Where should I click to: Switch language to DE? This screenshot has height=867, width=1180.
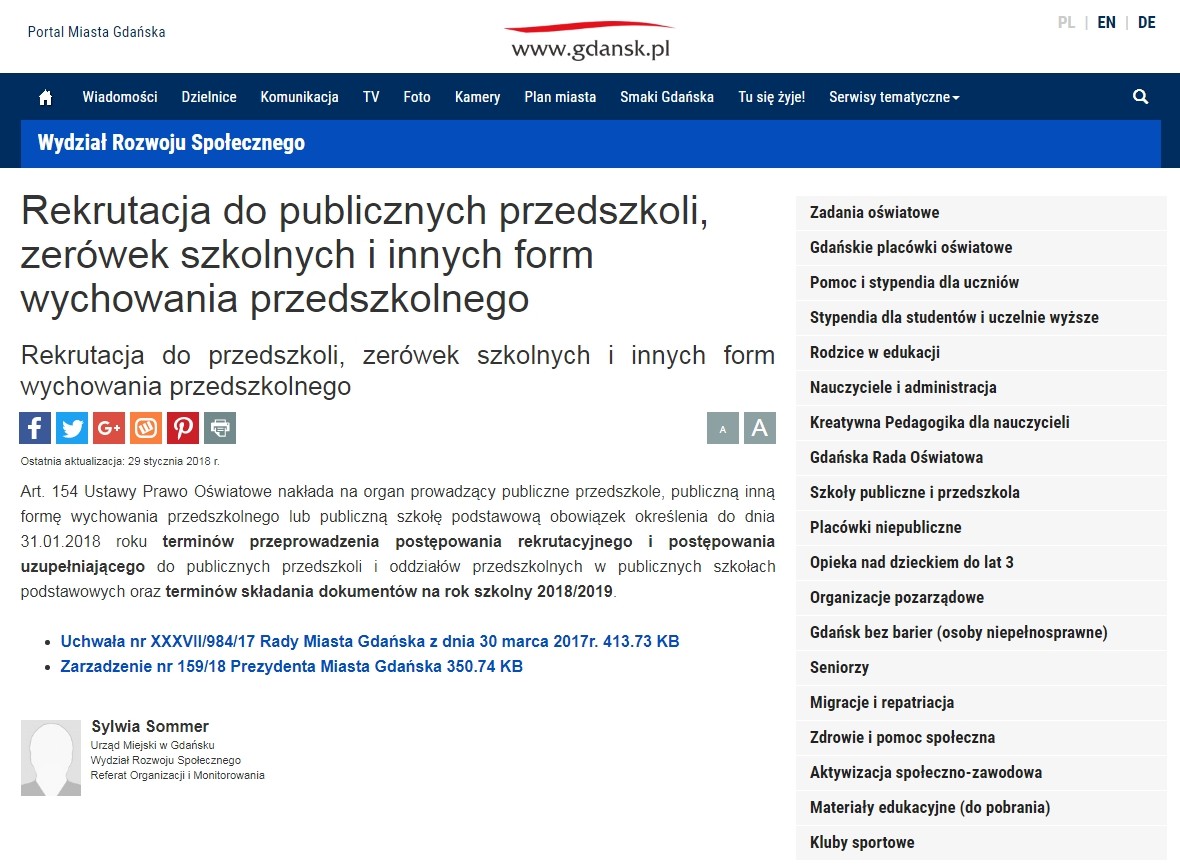pyautogui.click(x=1146, y=23)
